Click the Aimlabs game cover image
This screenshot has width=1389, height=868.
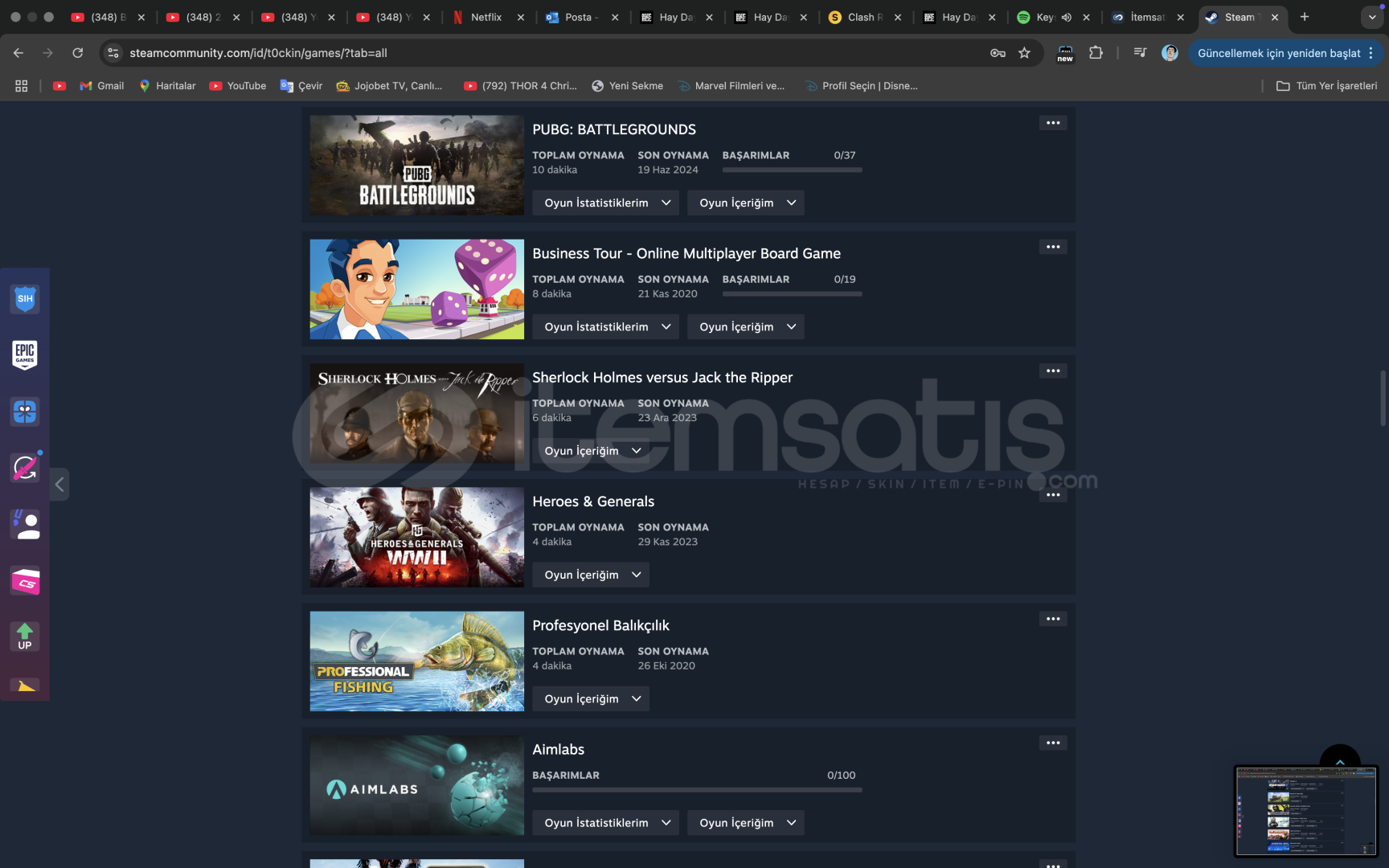click(x=417, y=785)
